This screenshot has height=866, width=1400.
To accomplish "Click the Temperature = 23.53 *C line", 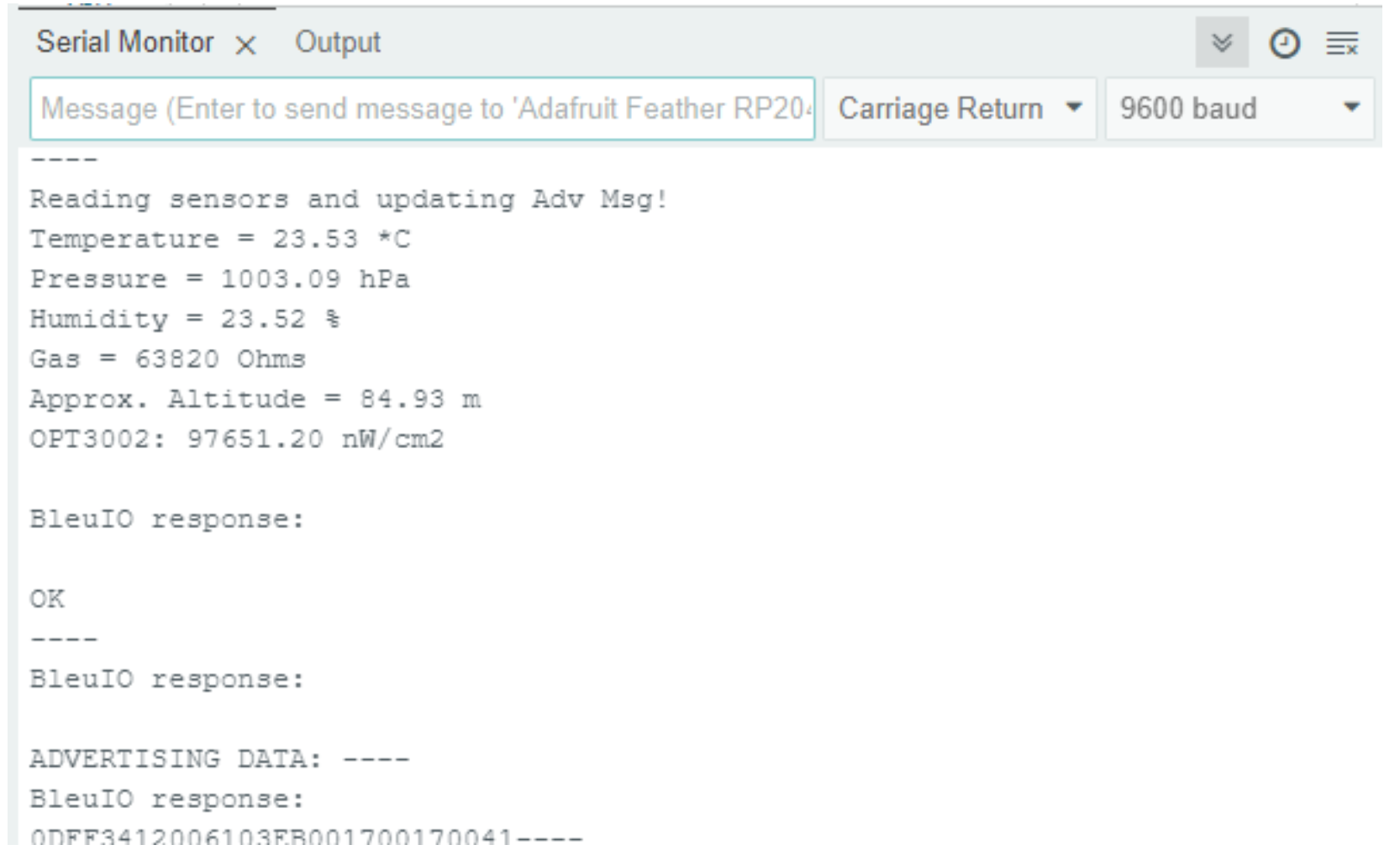I will [220, 240].
